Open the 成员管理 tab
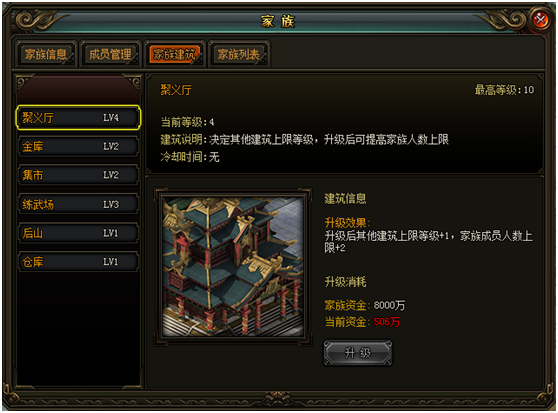Viewport: 558px width, 413px height. (x=110, y=54)
